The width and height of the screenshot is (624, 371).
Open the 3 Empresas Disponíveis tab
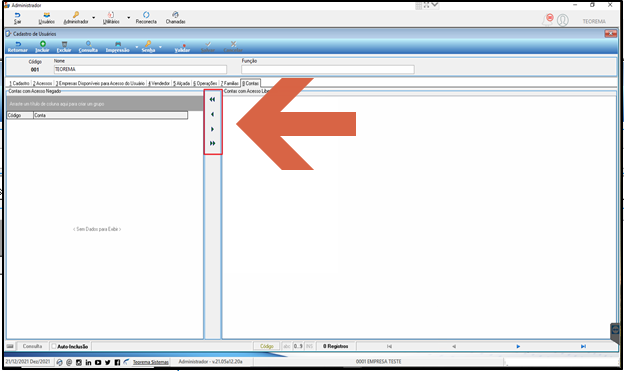point(100,83)
